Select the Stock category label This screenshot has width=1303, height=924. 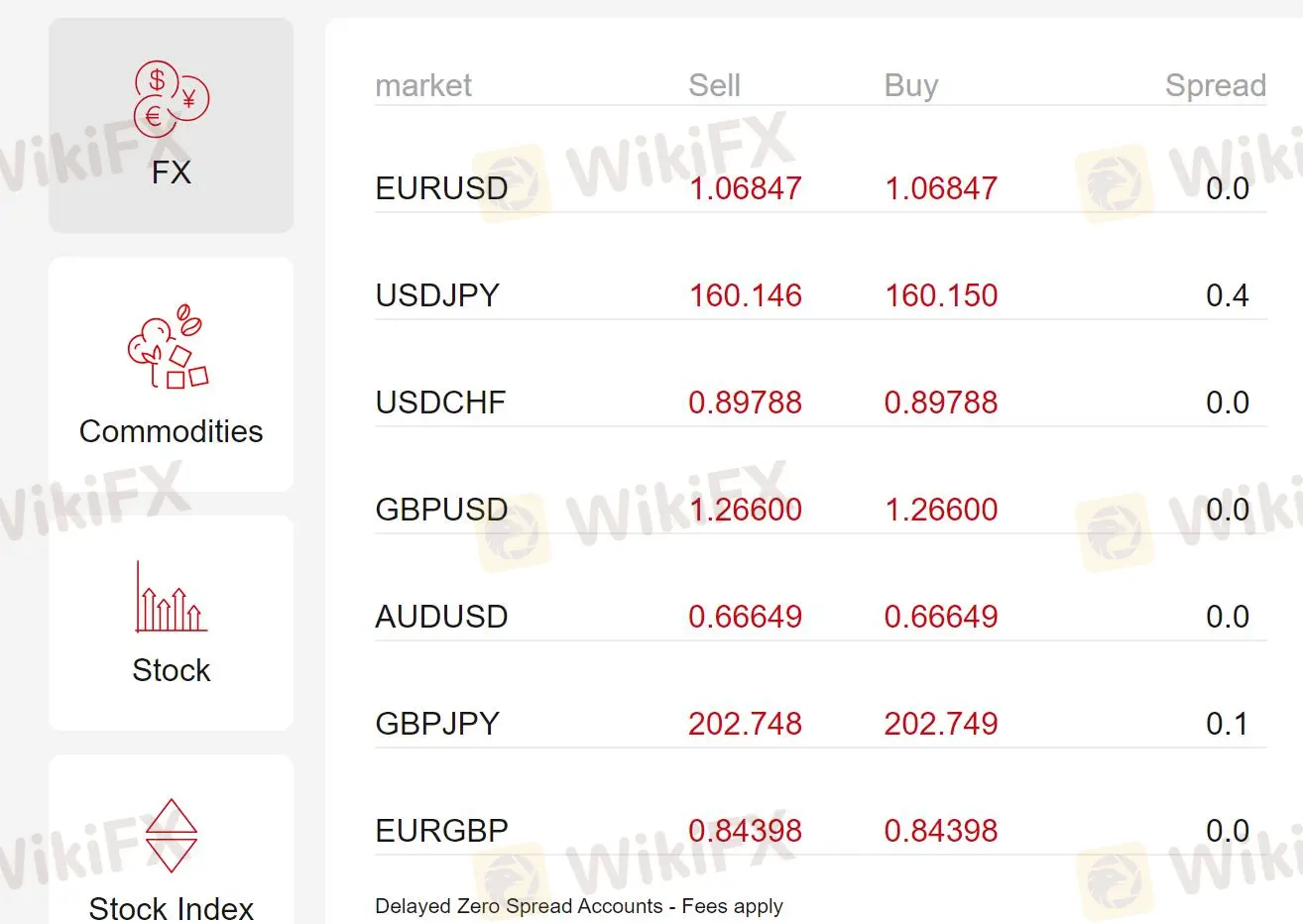[172, 670]
